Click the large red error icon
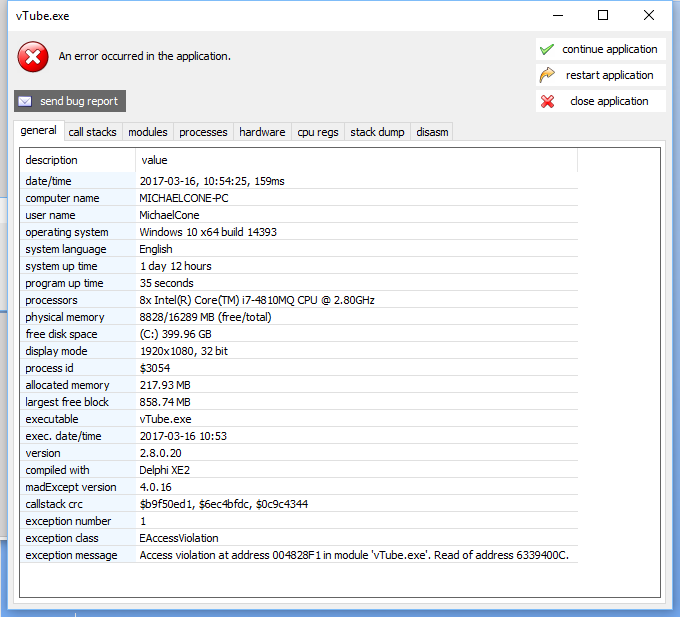This screenshot has width=680, height=617. [x=33, y=56]
